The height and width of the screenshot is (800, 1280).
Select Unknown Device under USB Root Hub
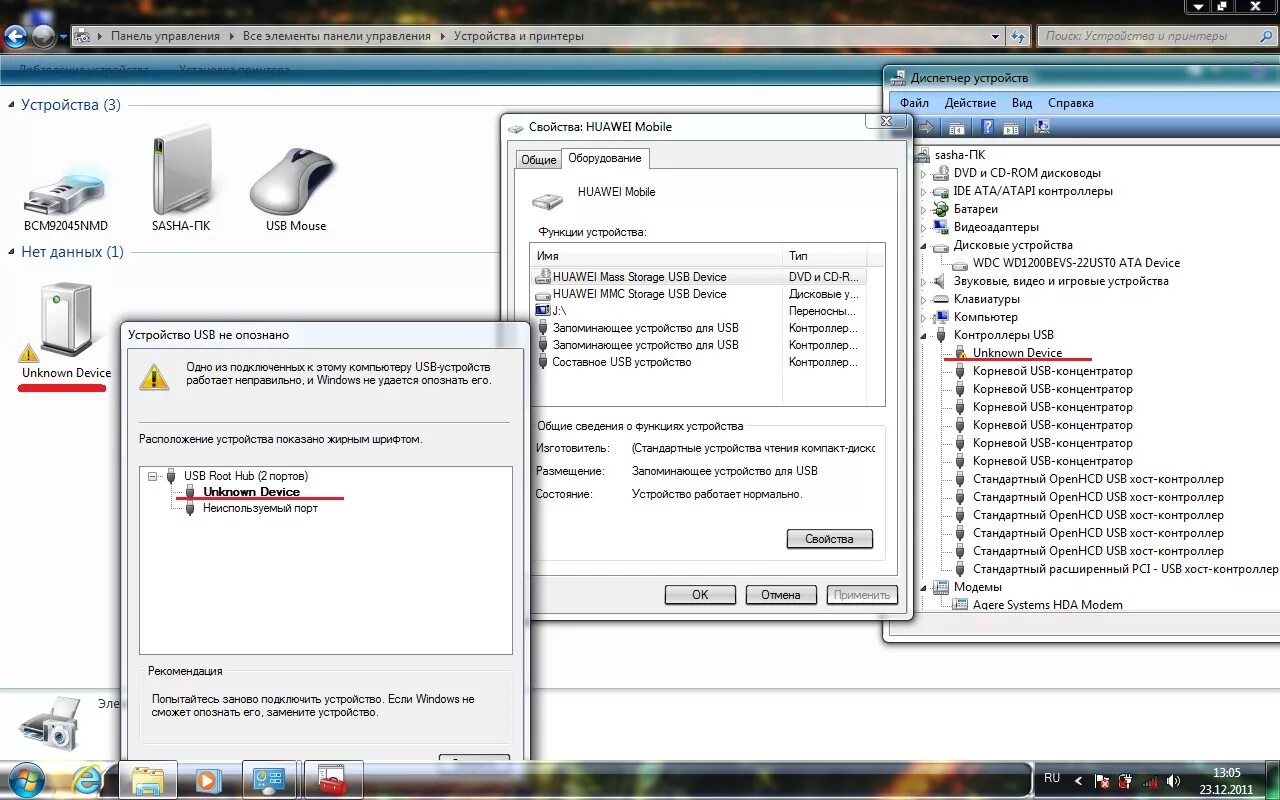(251, 492)
